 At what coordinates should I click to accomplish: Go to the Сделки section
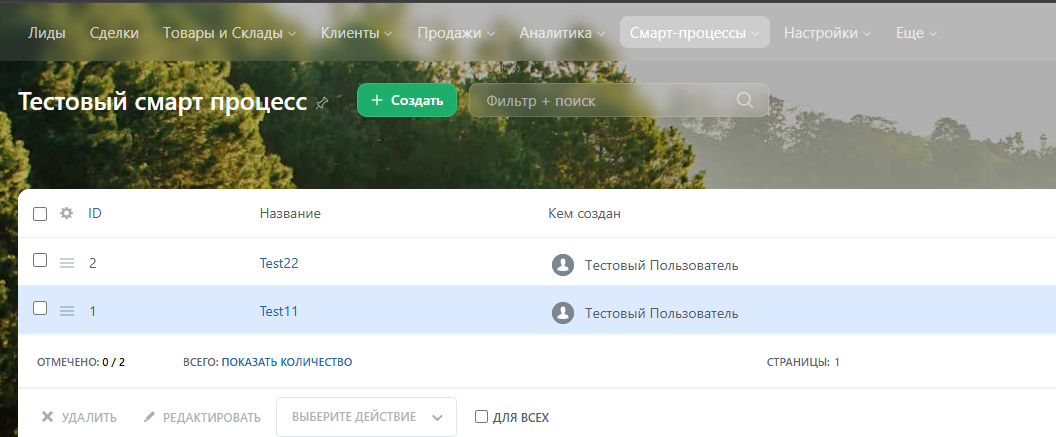[114, 33]
